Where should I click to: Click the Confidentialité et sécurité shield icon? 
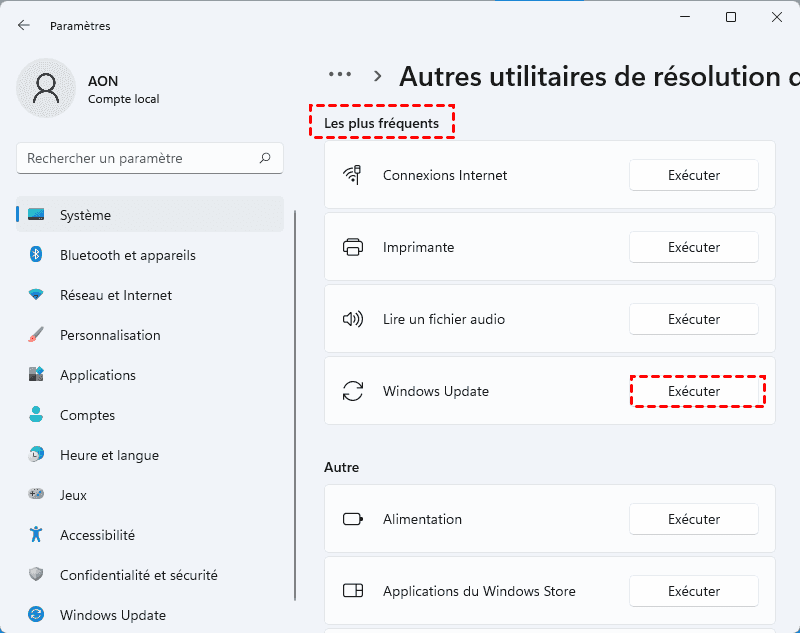(x=36, y=575)
